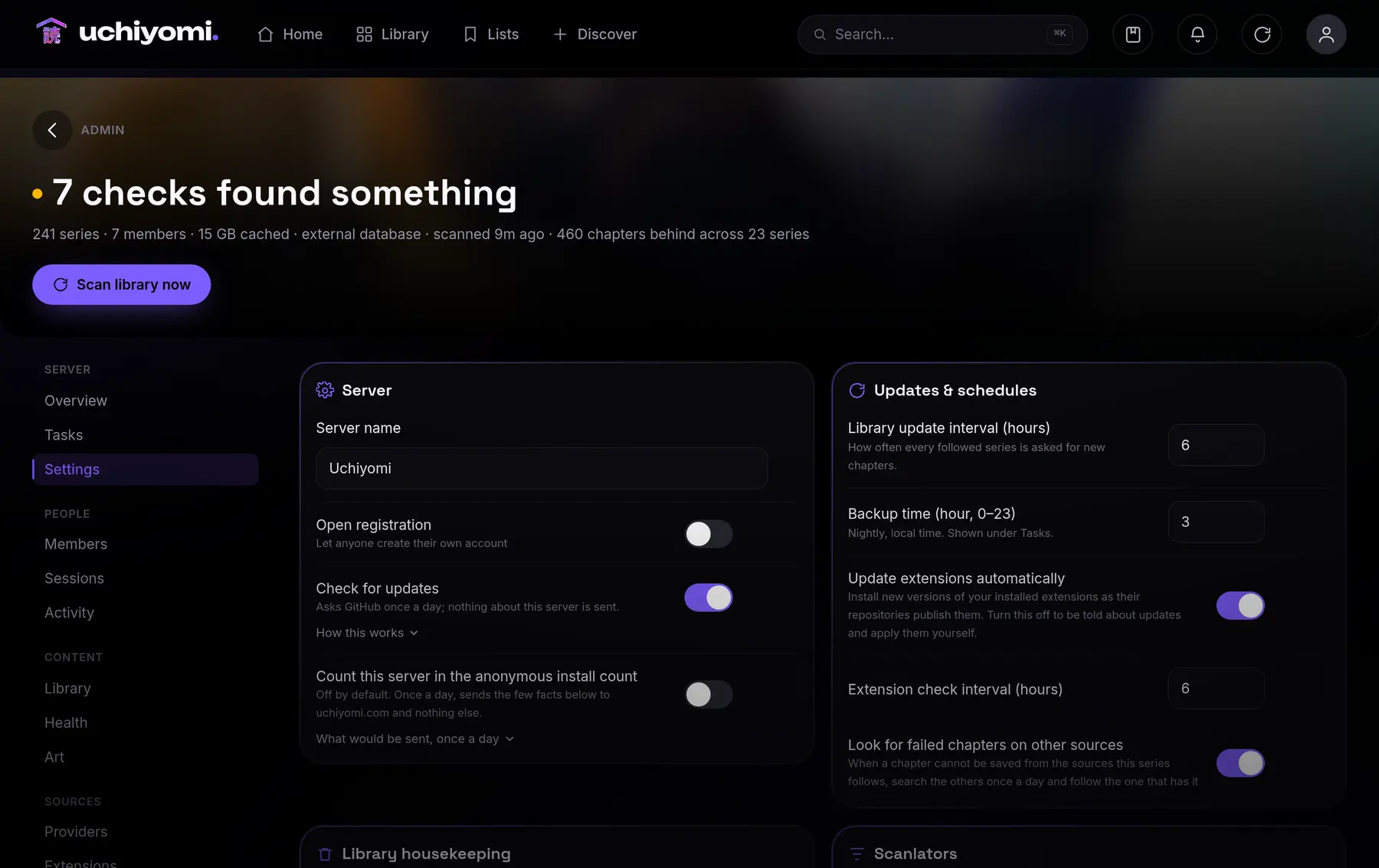1379x868 pixels.
Task: Click the refresh icon in top bar
Action: (x=1262, y=34)
